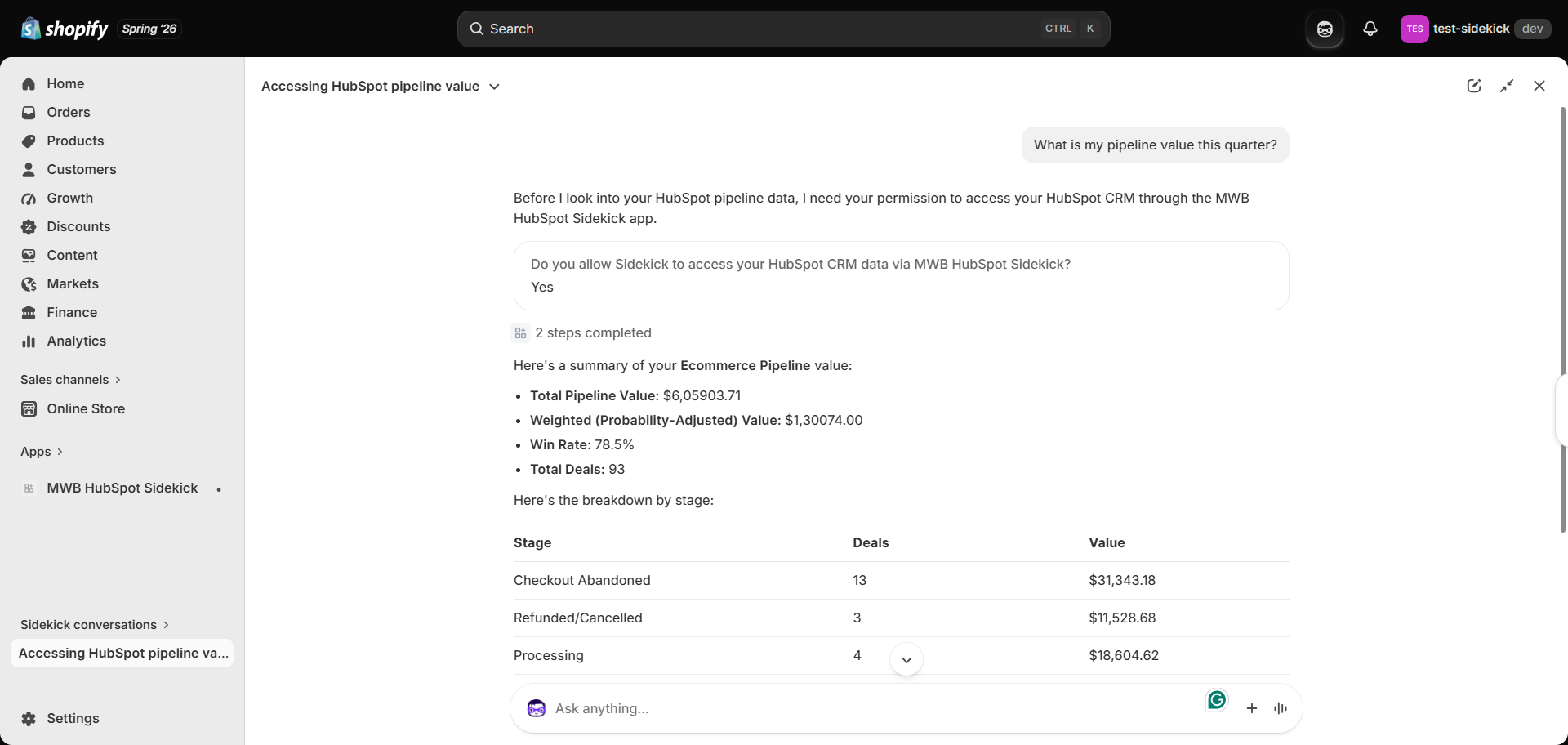Click the Markets globe icon
1568x745 pixels.
29,283
